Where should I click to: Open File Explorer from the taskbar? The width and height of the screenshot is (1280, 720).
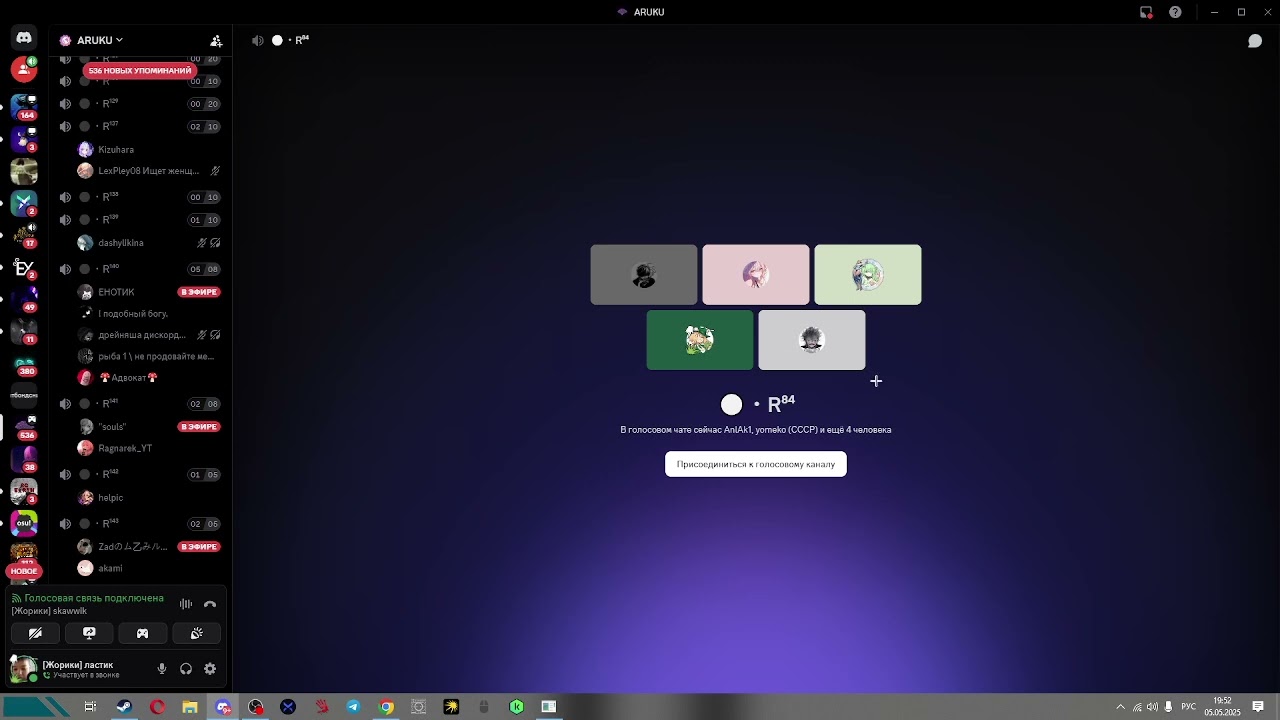(x=190, y=707)
